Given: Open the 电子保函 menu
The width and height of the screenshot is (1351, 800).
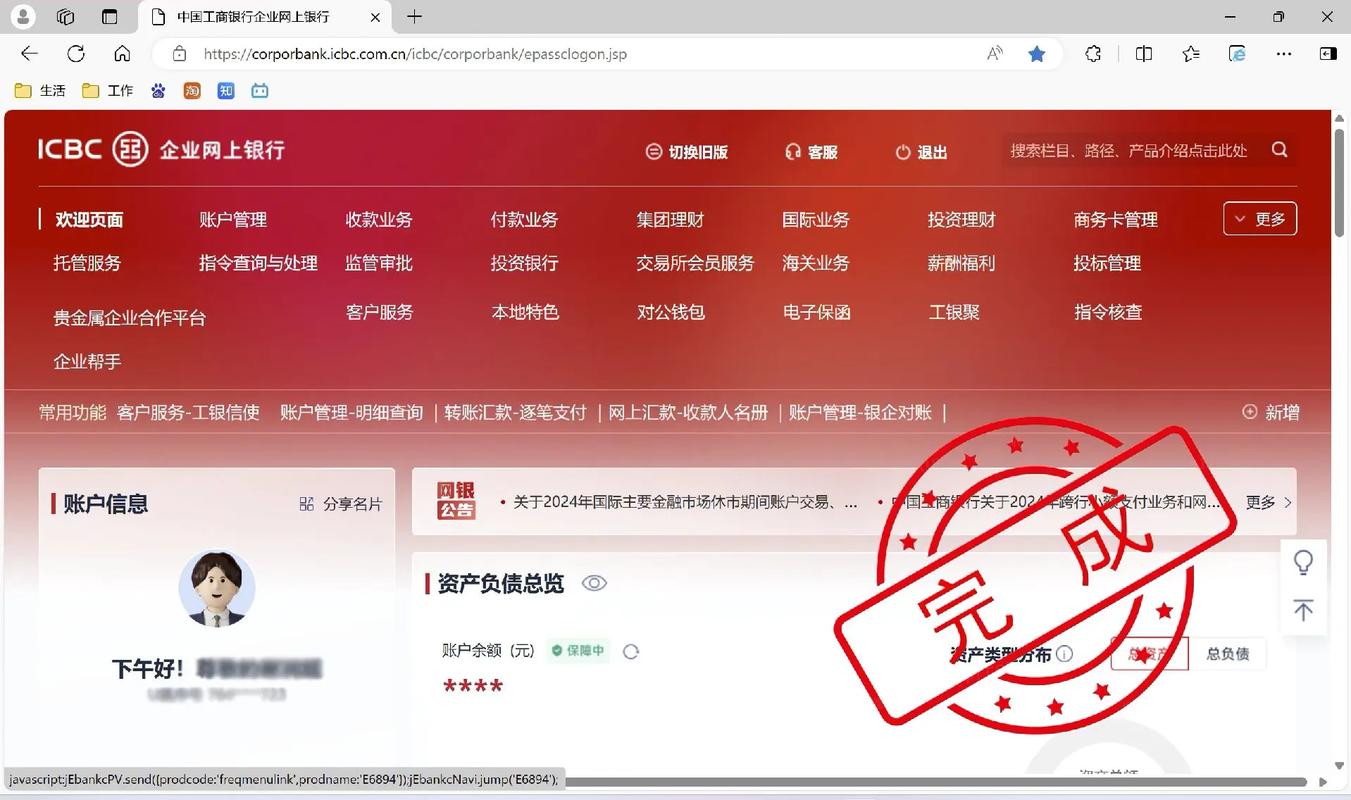Looking at the screenshot, I should [x=816, y=312].
